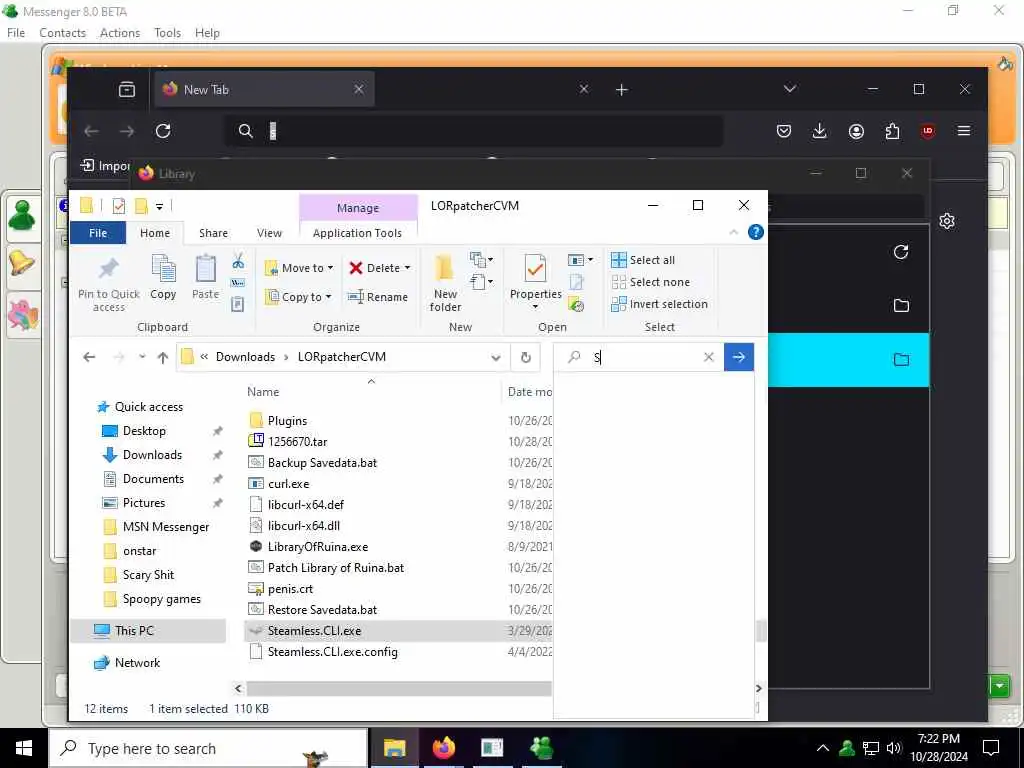Click Invert selection in the ribbon
1024x768 pixels.
tap(660, 304)
